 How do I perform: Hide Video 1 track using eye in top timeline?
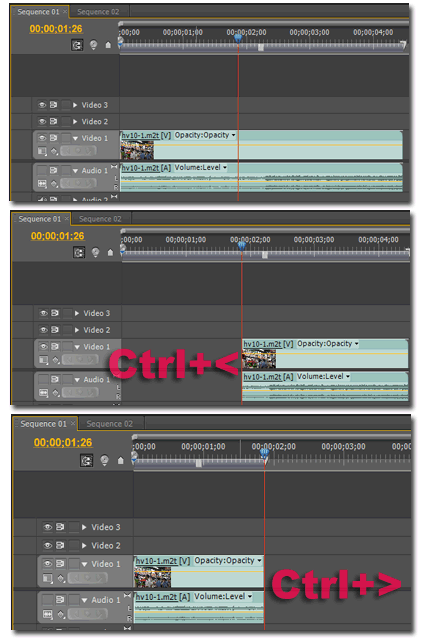pos(42,138)
